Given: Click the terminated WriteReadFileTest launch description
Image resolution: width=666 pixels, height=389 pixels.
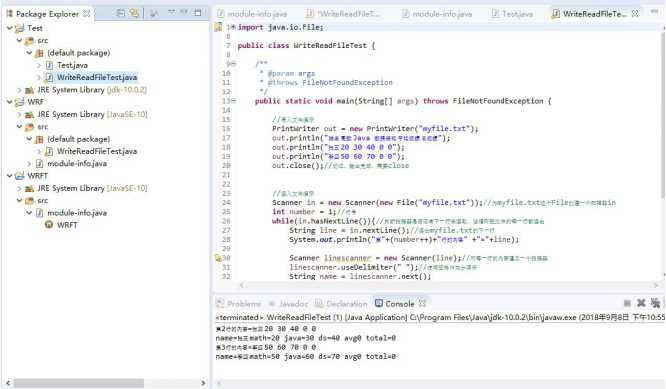Looking at the screenshot, I should click(440, 317).
